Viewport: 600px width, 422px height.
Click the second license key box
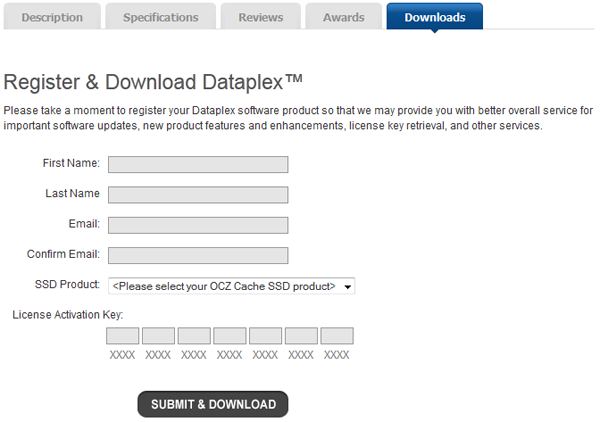158,336
